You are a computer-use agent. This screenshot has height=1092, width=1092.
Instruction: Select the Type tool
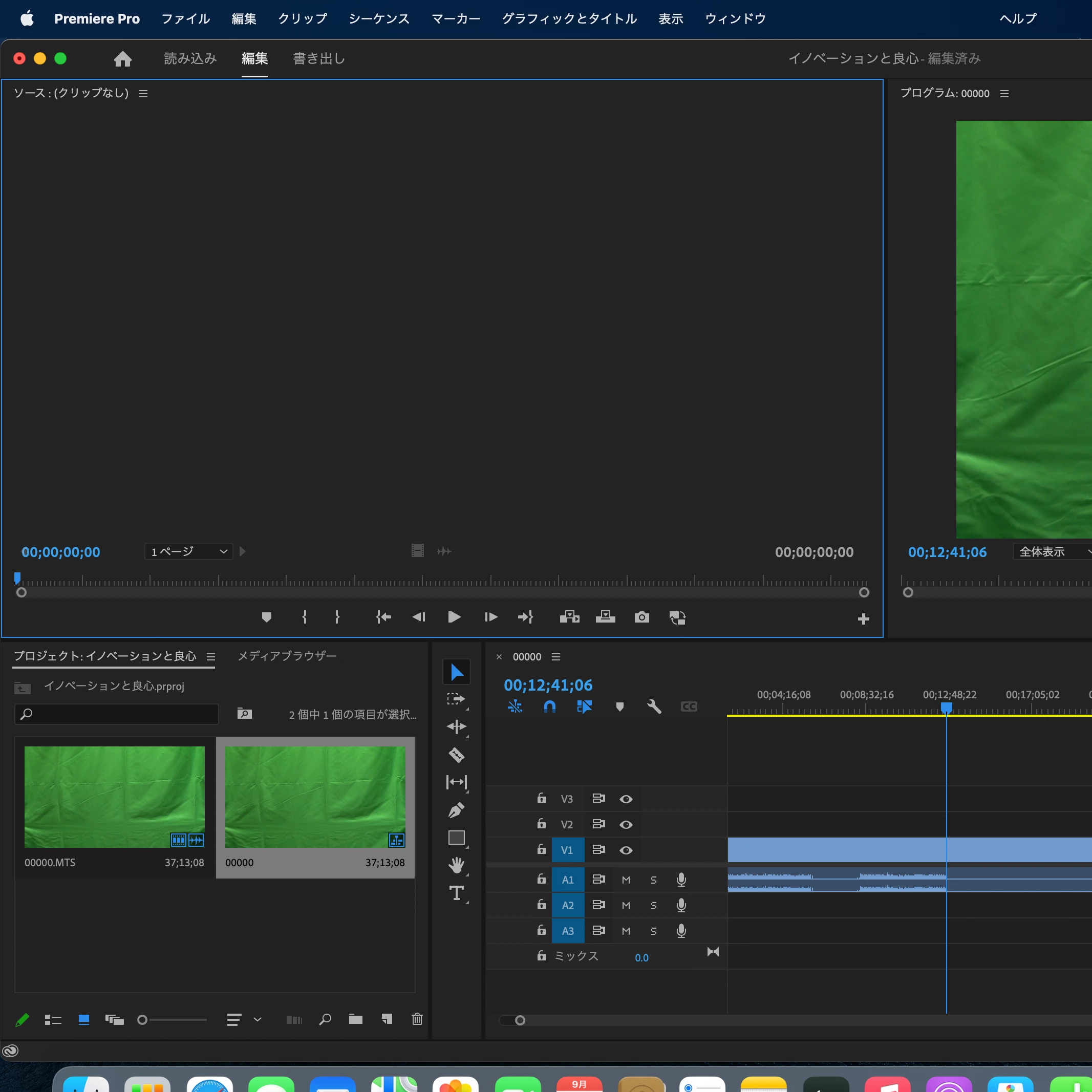pos(456,893)
